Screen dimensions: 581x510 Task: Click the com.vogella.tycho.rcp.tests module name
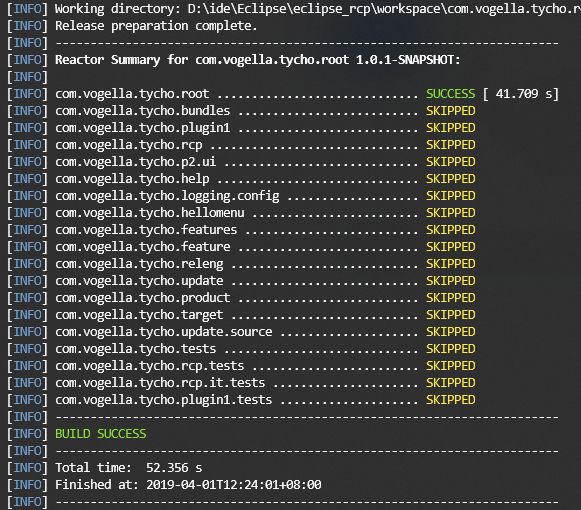coord(150,366)
